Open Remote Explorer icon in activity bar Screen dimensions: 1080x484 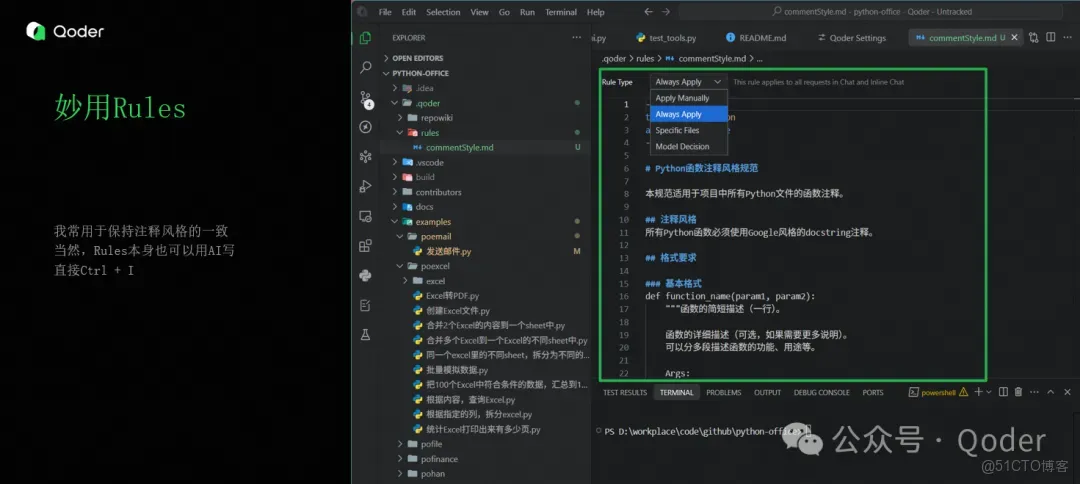366,216
